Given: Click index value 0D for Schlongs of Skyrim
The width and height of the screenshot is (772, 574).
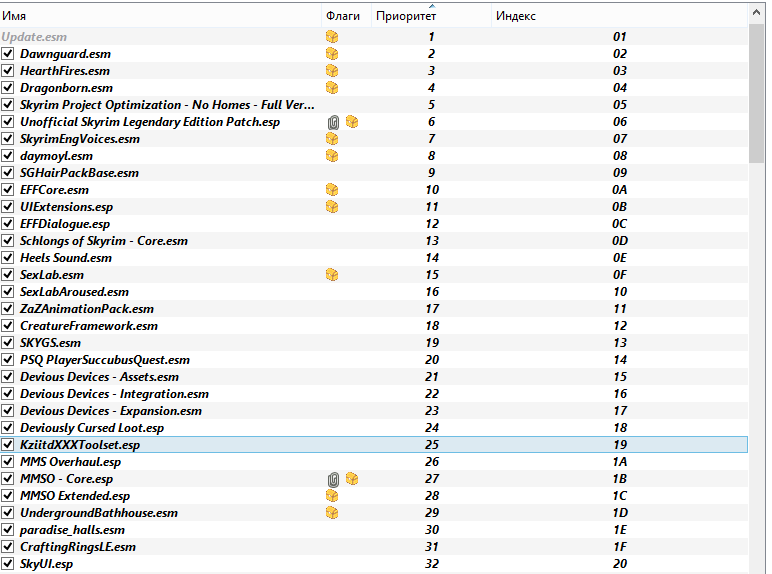Looking at the screenshot, I should tap(620, 241).
